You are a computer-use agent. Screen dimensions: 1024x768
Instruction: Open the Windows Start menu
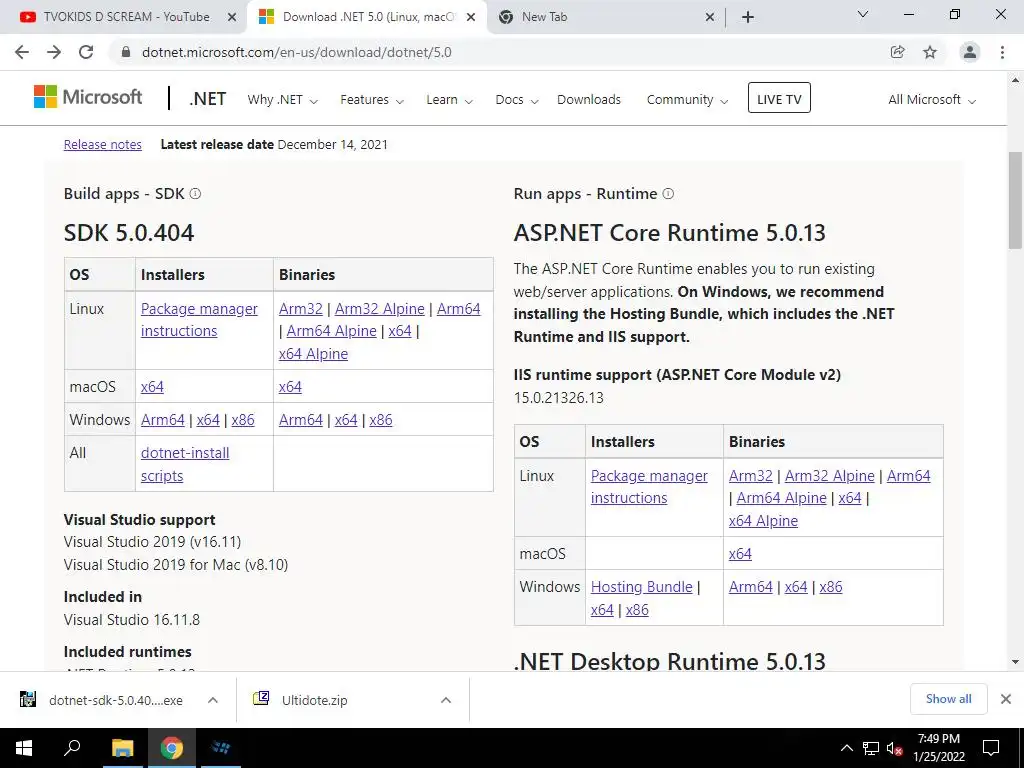click(24, 748)
